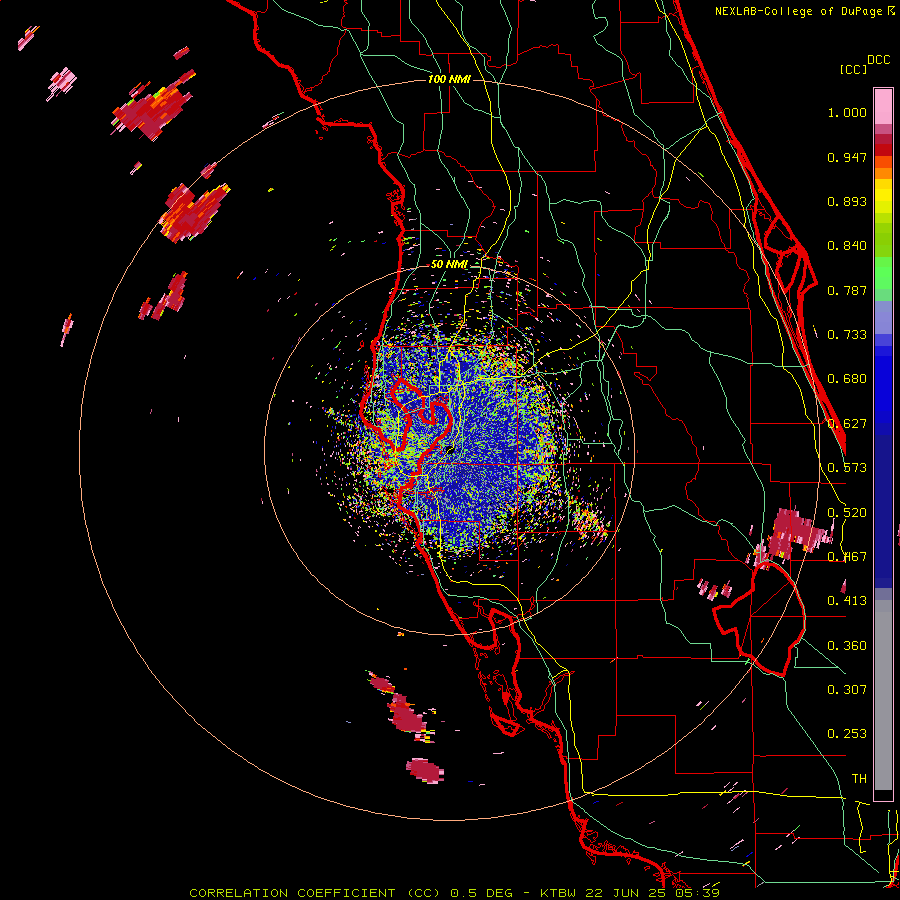Click the TH threshold label
Viewport: 900px width, 900px height.
pos(859,779)
